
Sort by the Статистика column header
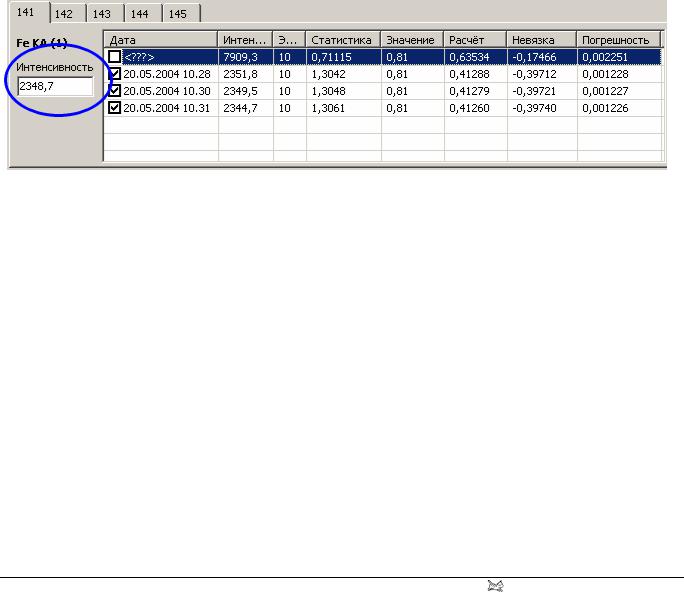343,40
